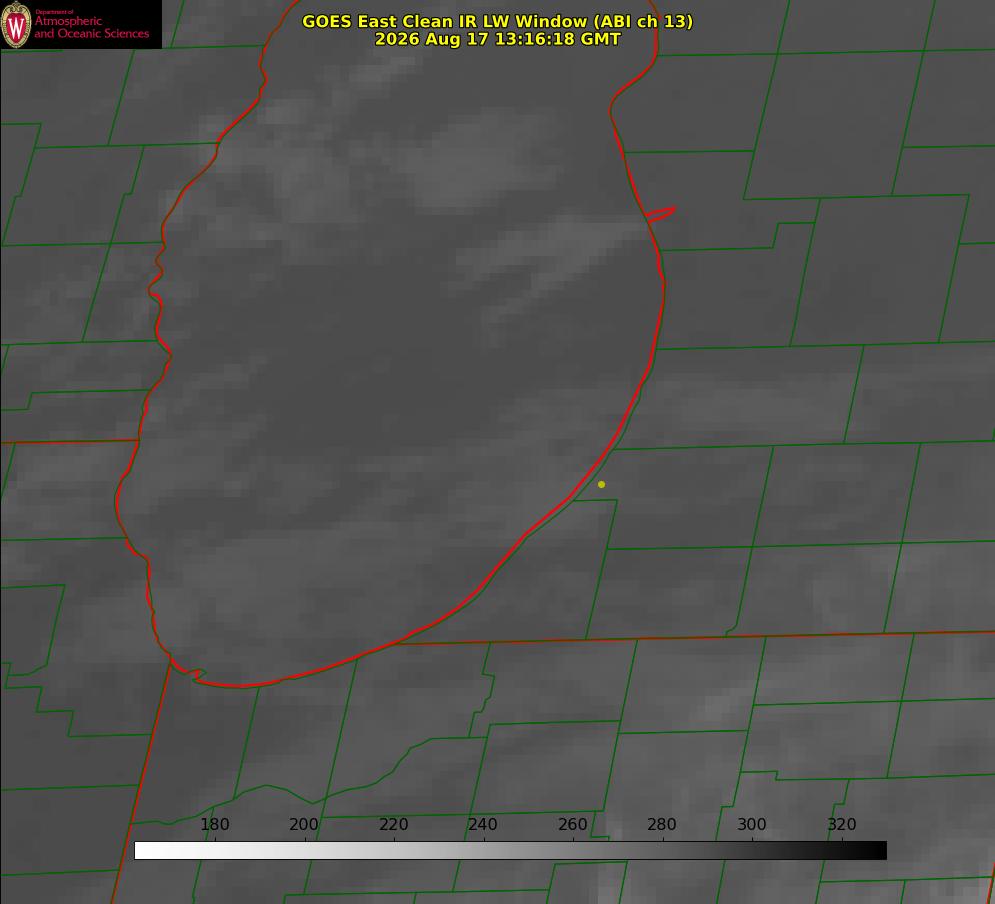Click the image title 'GOES East Clean IR LW Window (ABI ch 13)'
Viewport: 995px width, 904px height.
498,21
